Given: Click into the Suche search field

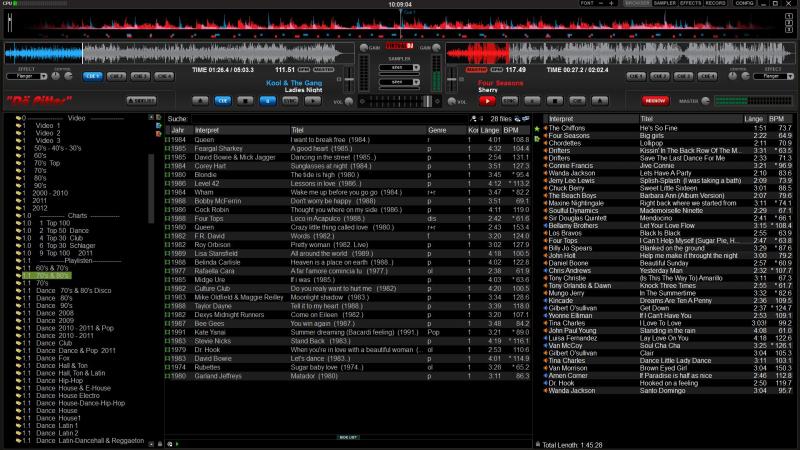Looking at the screenshot, I should coord(329,119).
